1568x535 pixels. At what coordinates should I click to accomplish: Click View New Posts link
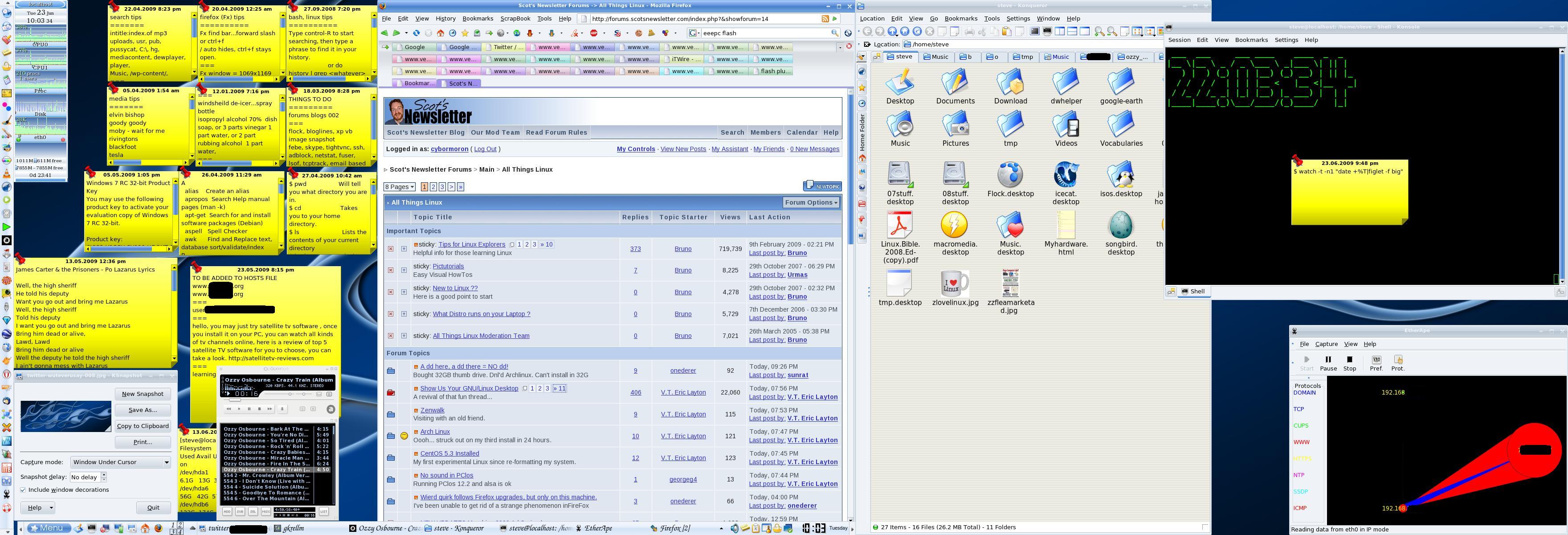click(x=683, y=149)
